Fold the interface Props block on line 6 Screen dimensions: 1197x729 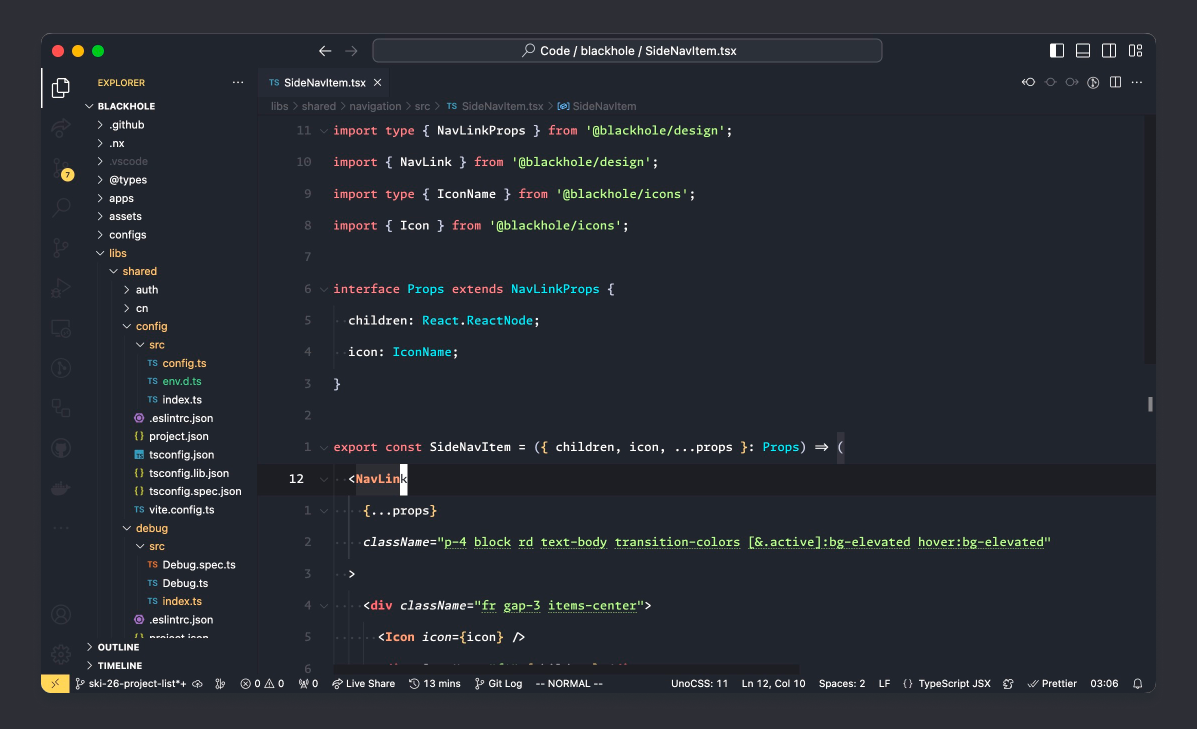pos(324,289)
